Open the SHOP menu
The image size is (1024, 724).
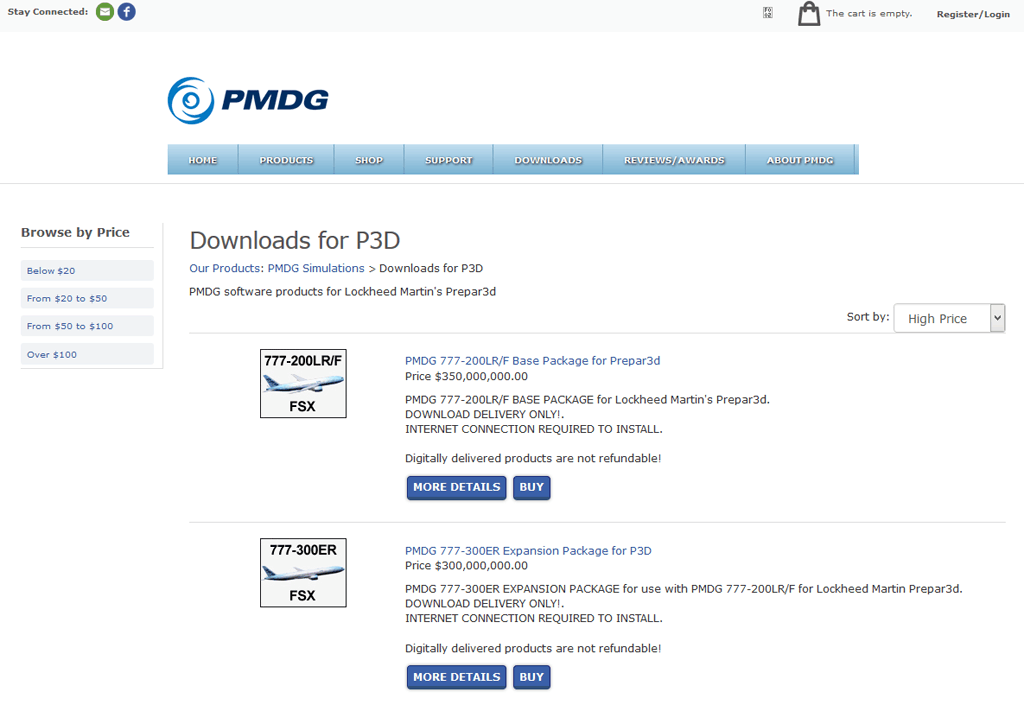(369, 160)
